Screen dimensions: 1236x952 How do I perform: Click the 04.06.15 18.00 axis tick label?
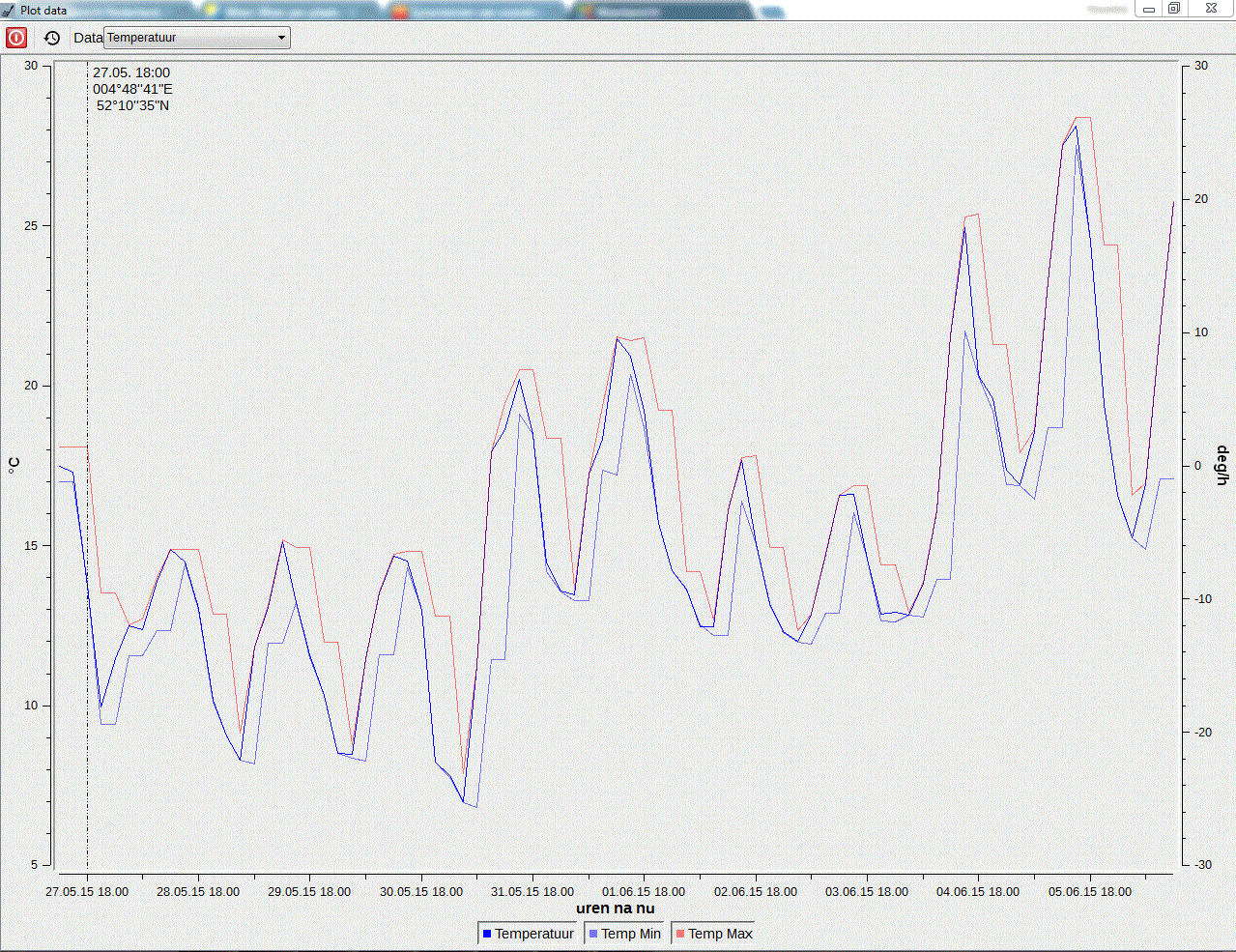[x=978, y=892]
